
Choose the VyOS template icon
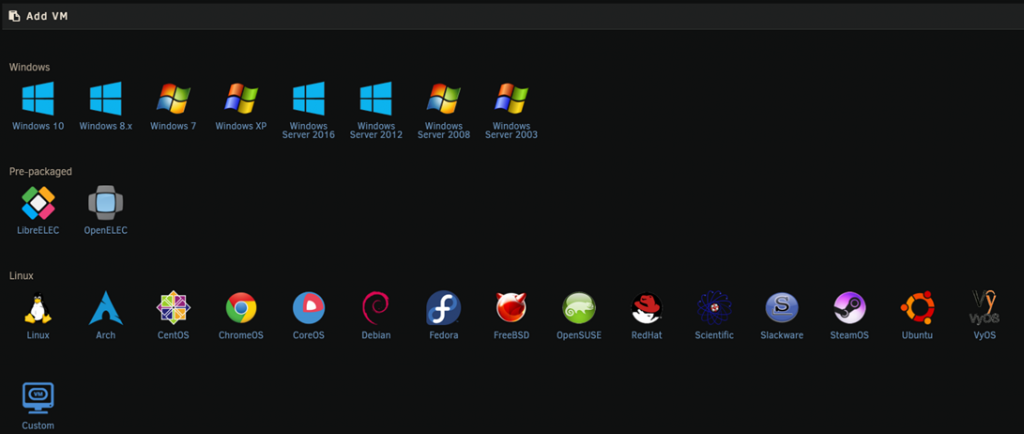[985, 308]
